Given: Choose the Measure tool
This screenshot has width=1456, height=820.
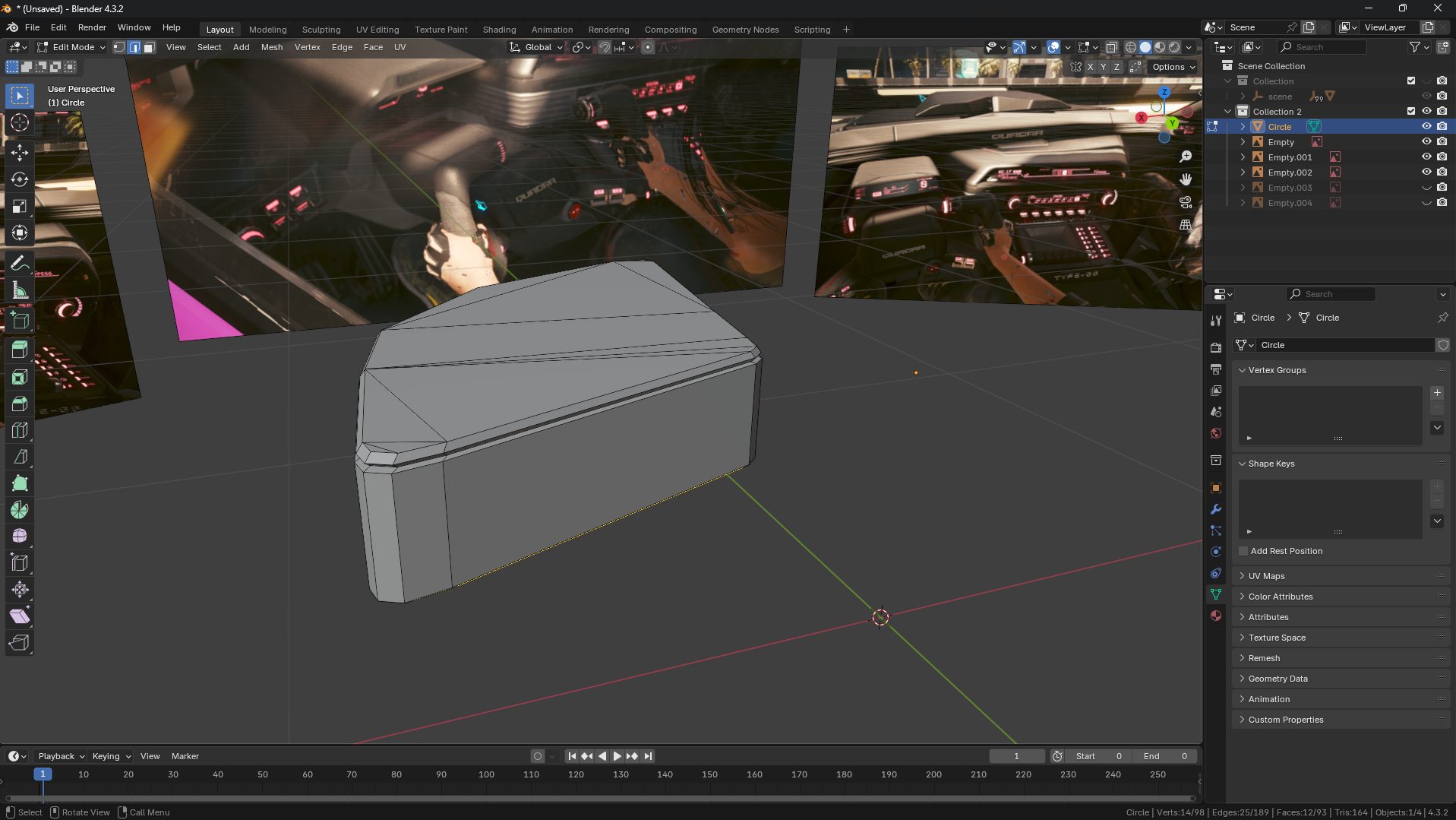Looking at the screenshot, I should (20, 291).
